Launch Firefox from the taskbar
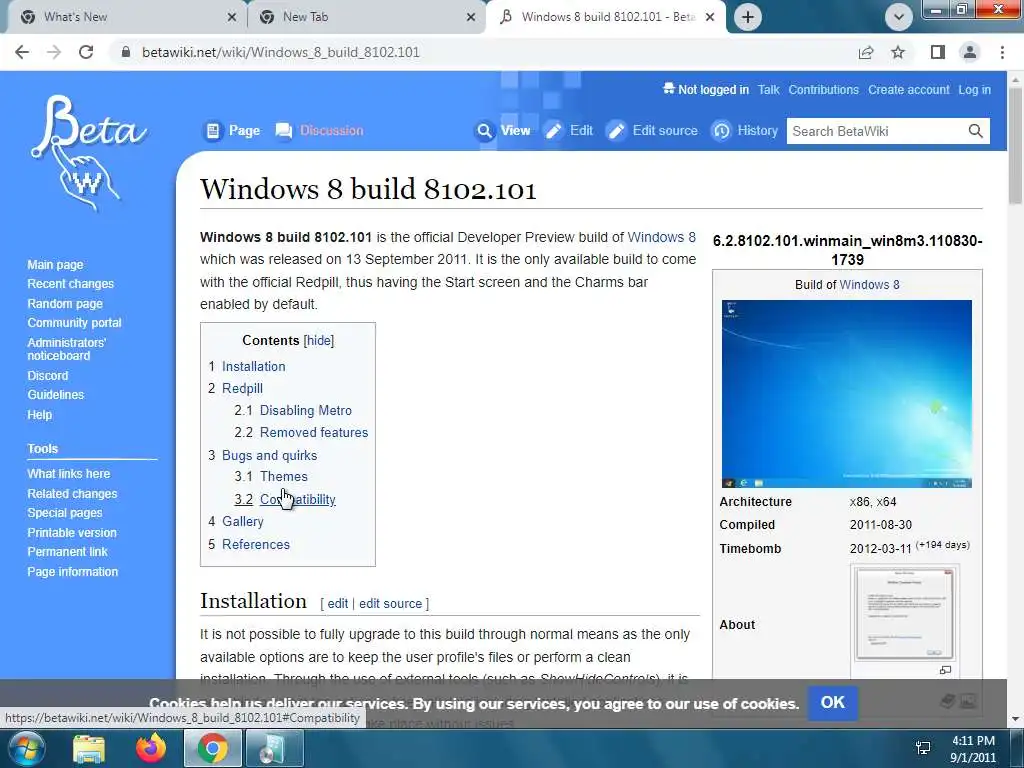Image resolution: width=1024 pixels, height=768 pixels. 151,748
